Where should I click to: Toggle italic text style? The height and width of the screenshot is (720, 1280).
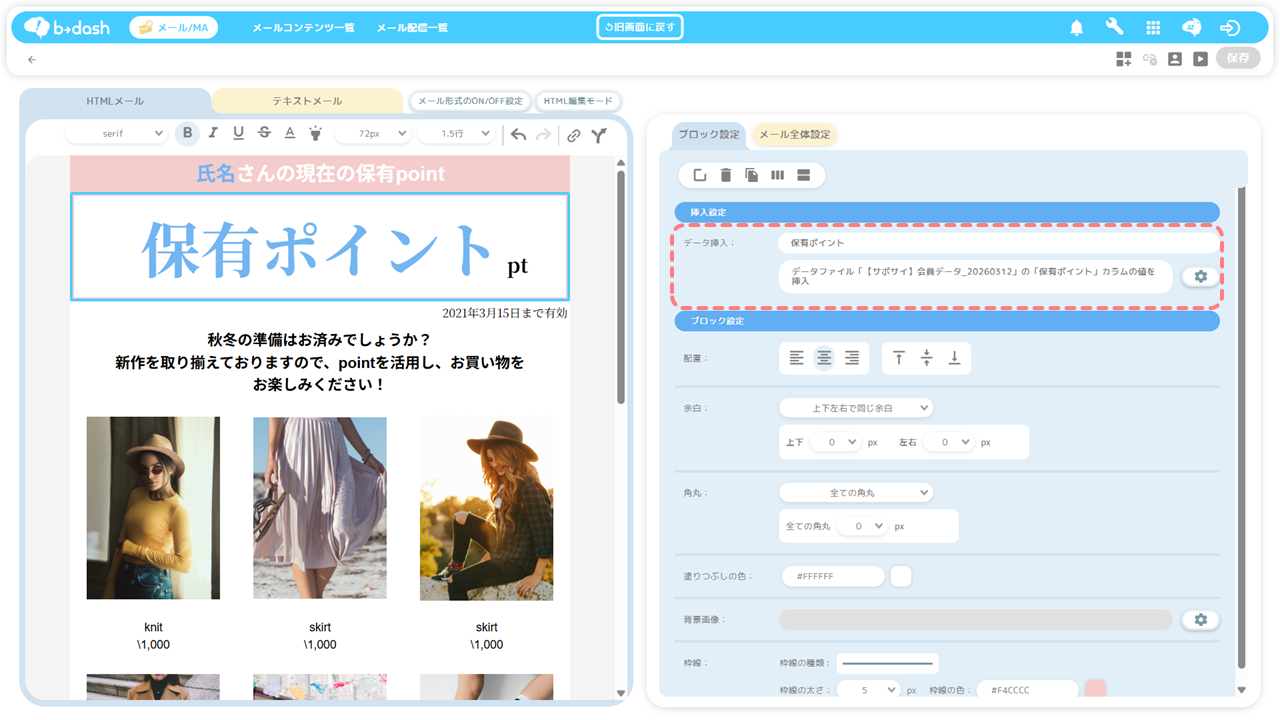click(212, 134)
